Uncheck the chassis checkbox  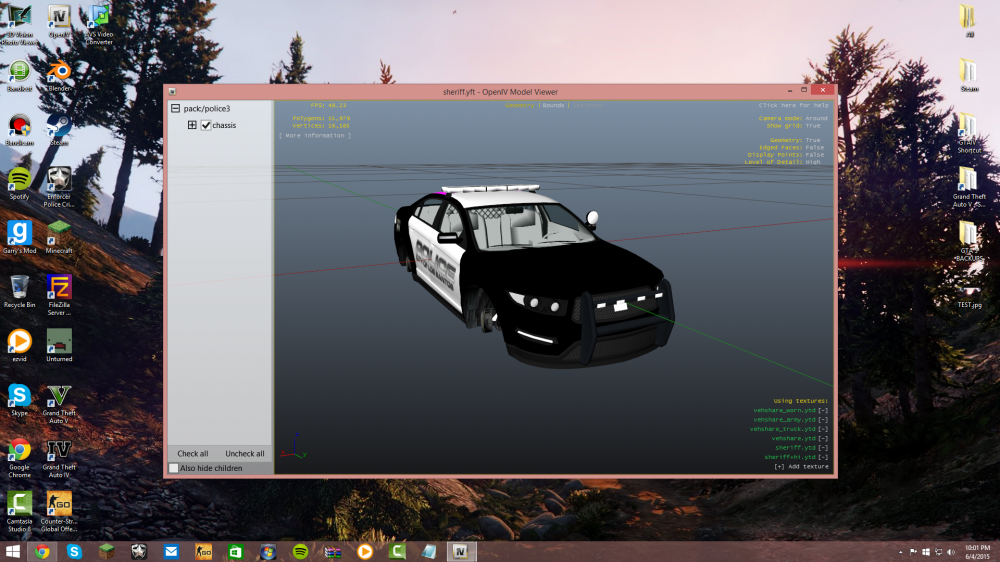coord(206,125)
